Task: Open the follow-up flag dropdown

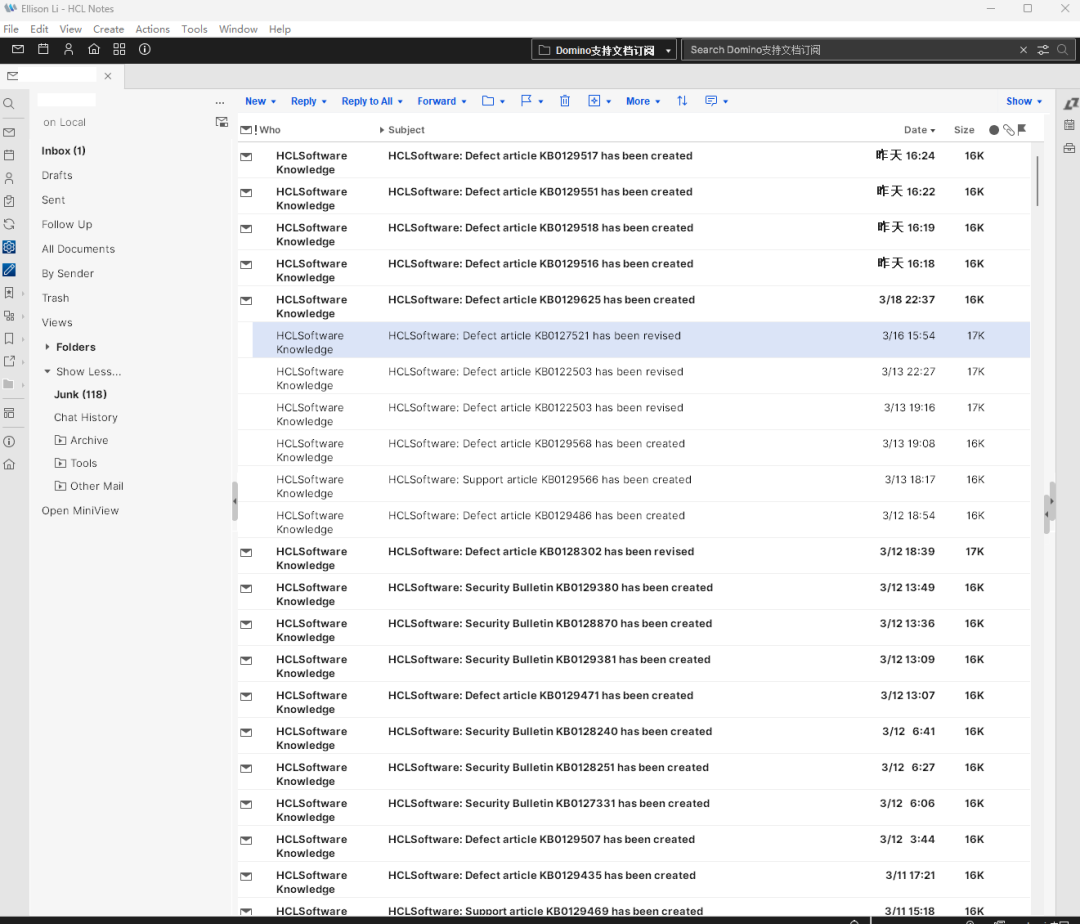Action: [x=532, y=101]
